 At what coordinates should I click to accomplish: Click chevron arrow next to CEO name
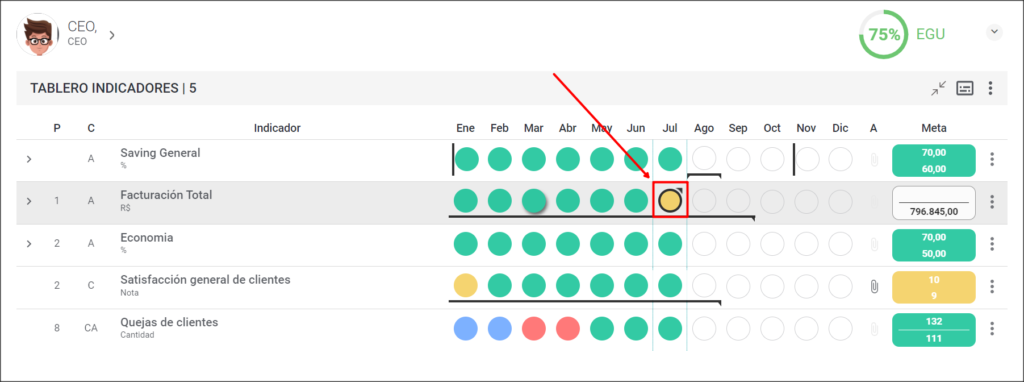[112, 35]
